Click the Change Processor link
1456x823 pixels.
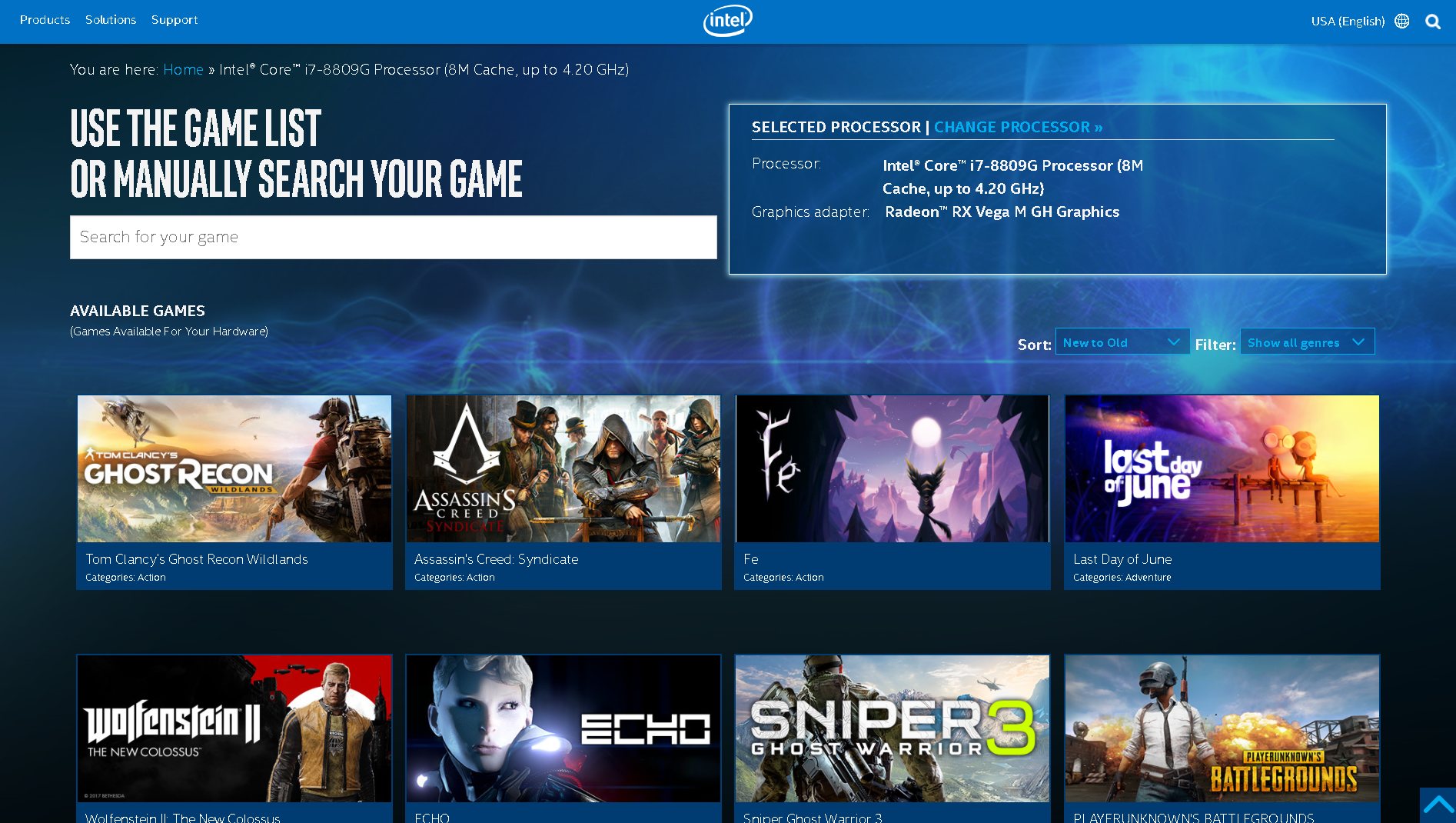click(x=1018, y=127)
